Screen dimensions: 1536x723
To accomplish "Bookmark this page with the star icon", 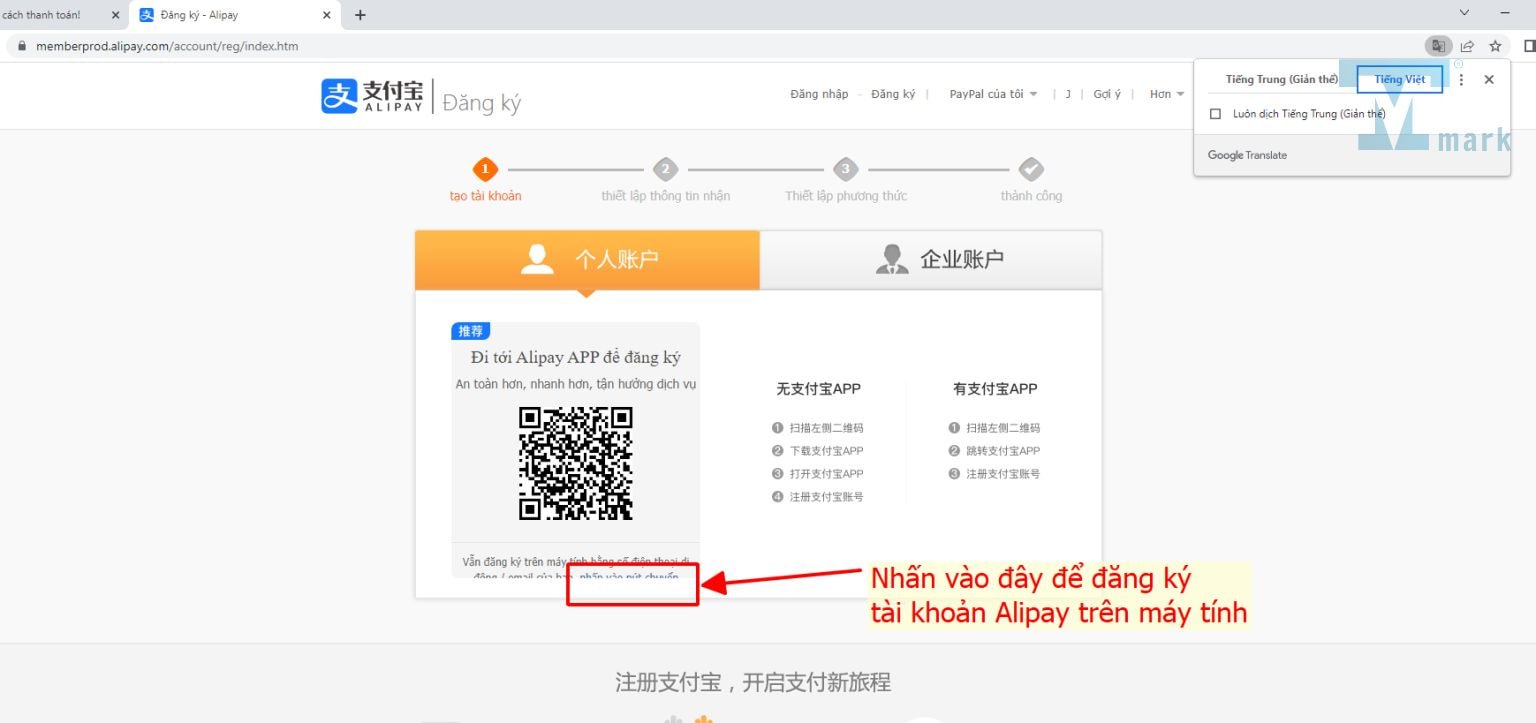I will click(1495, 46).
